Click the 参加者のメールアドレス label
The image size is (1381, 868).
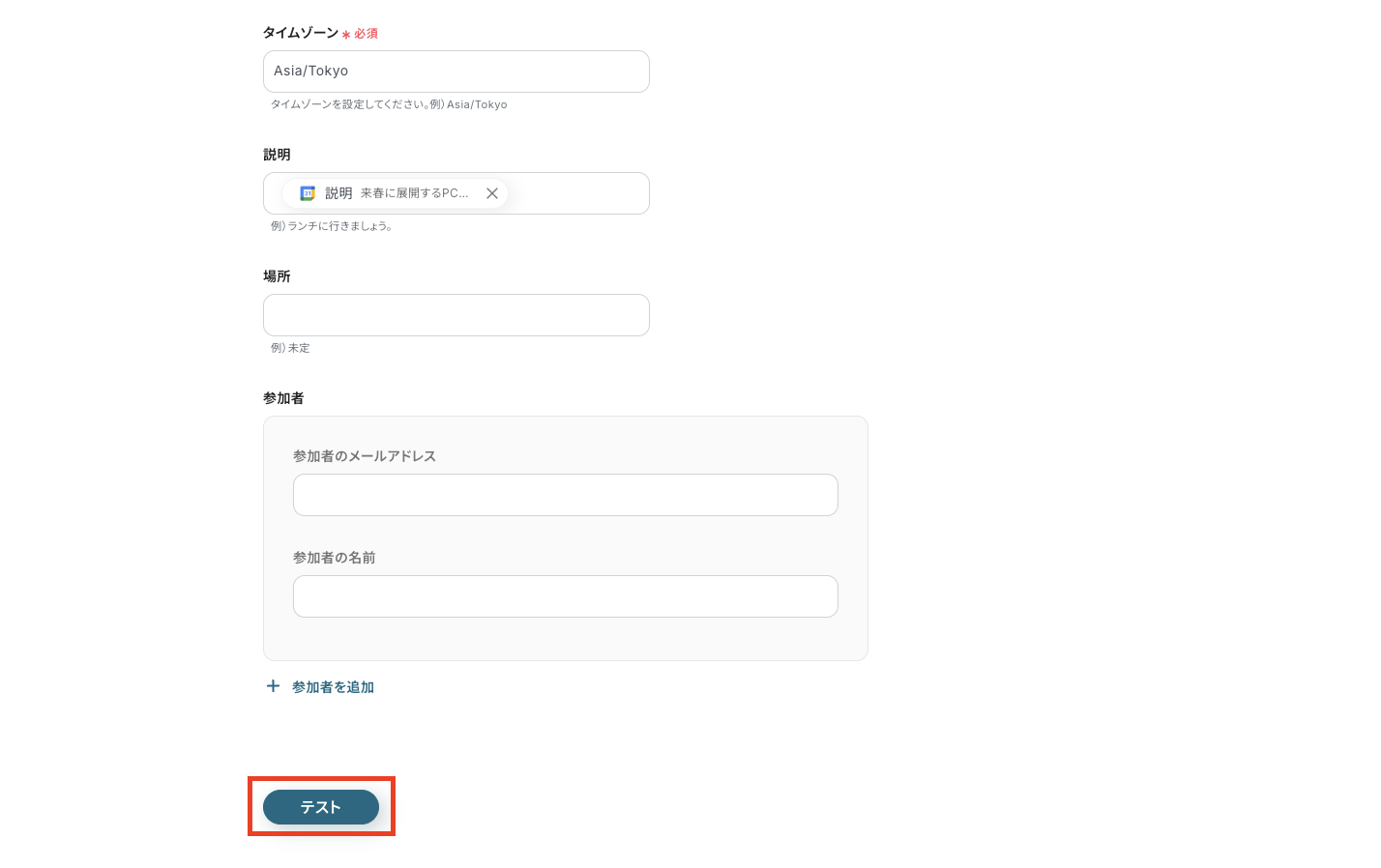coord(365,456)
